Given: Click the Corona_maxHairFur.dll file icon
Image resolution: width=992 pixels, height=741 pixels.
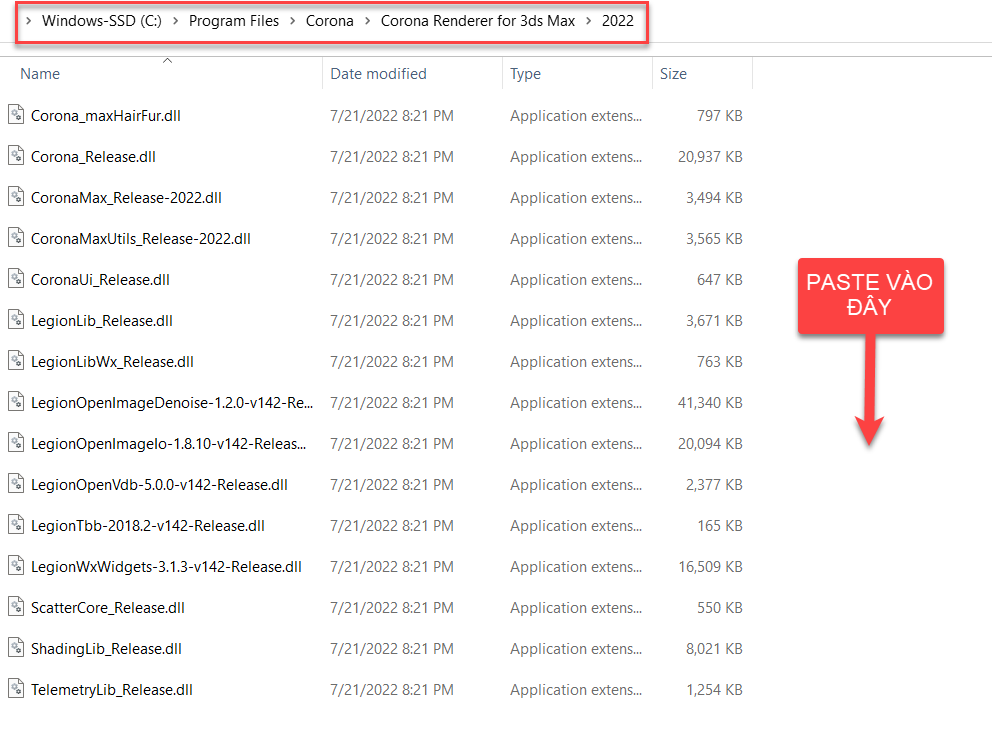Looking at the screenshot, I should [16, 115].
